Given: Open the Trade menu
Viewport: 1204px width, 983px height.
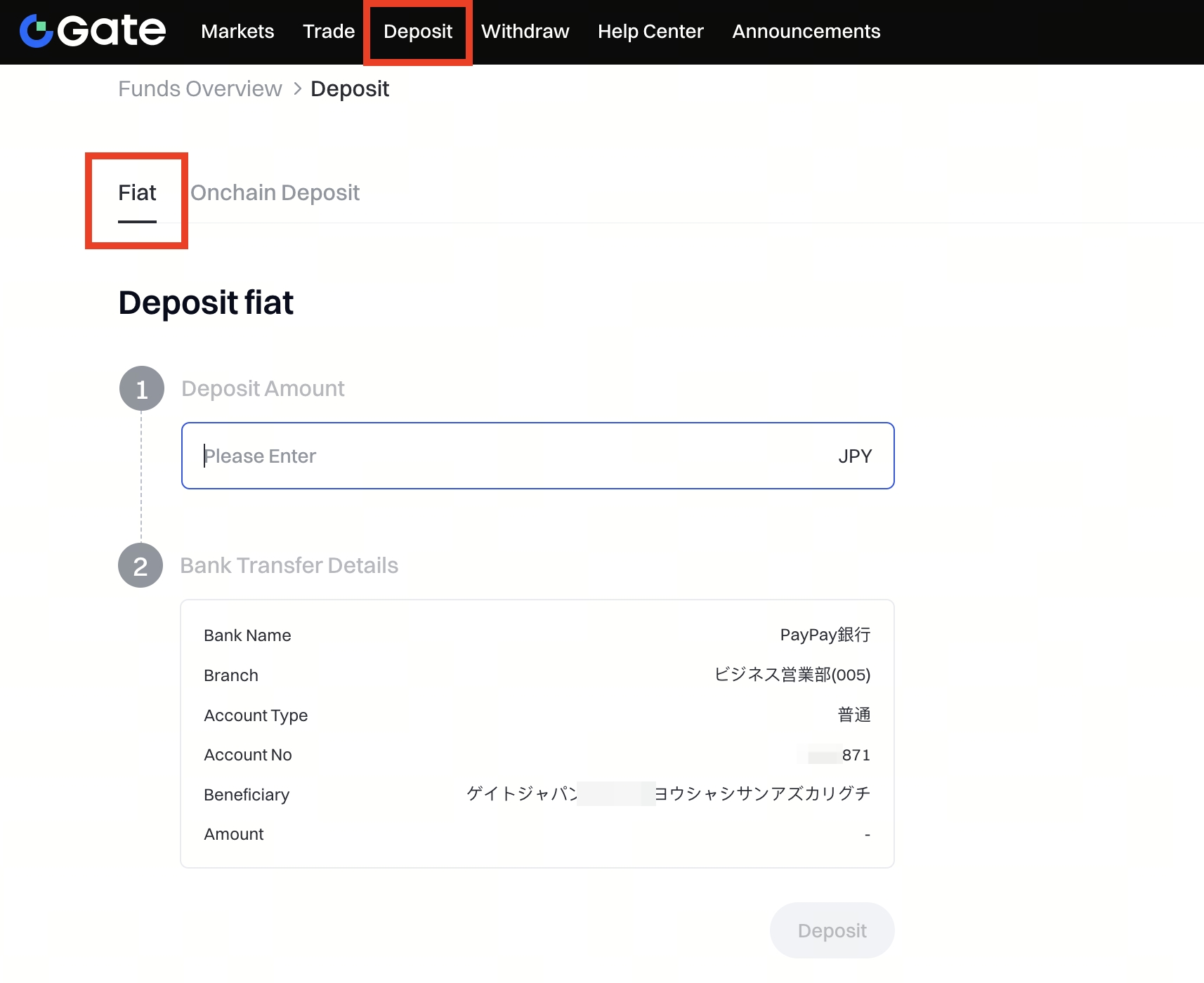Looking at the screenshot, I should (x=328, y=32).
